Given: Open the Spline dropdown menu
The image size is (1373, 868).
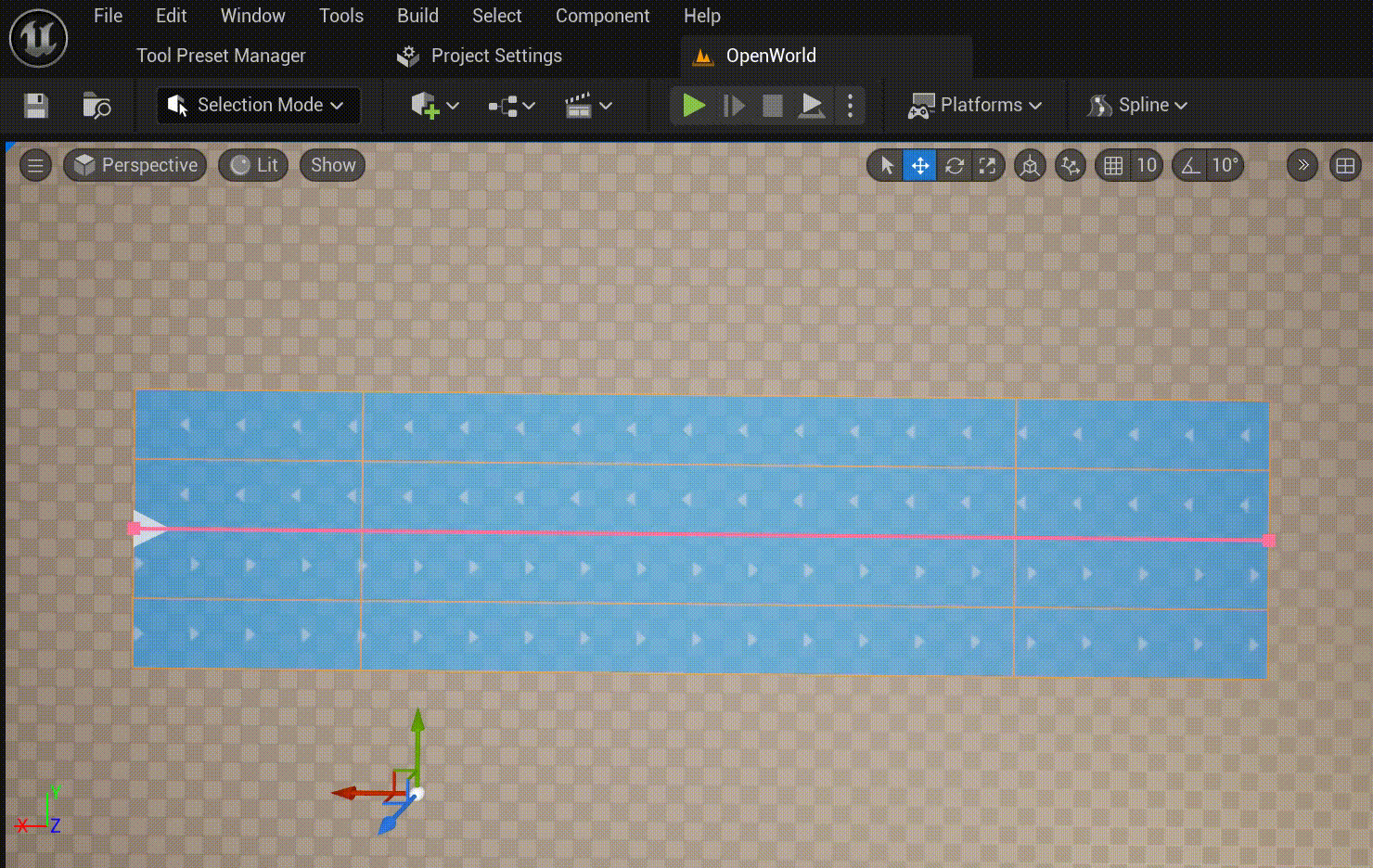Looking at the screenshot, I should 1139,105.
